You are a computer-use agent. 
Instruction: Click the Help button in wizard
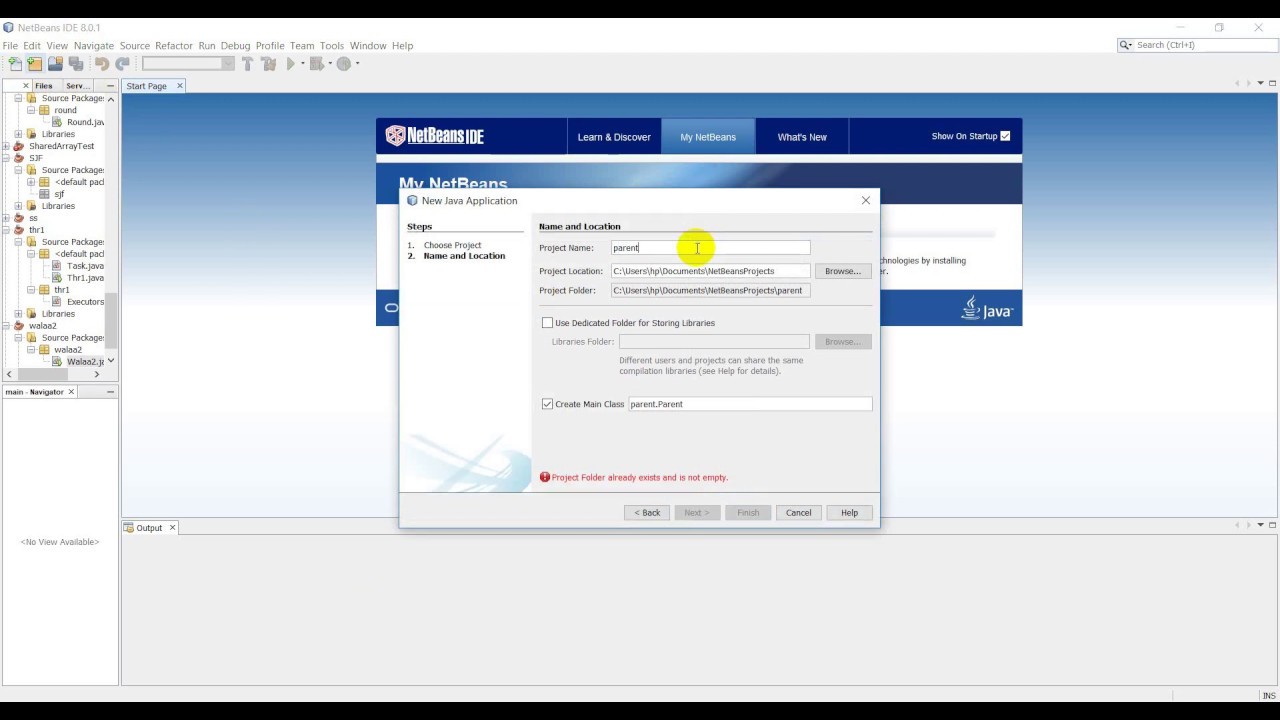click(x=849, y=513)
